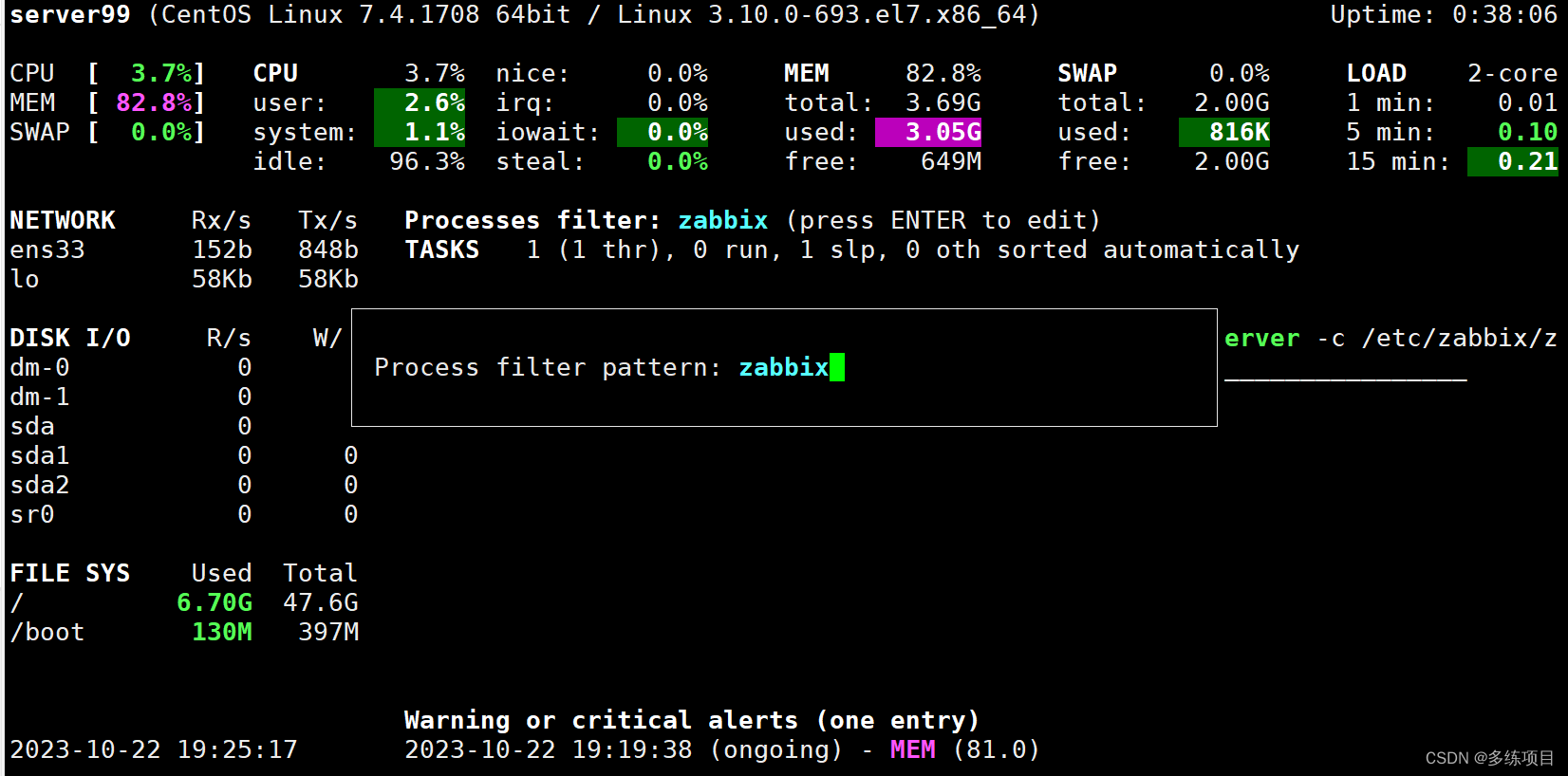Click the 5 min load value 0.10
1568x776 pixels.
1527,132
